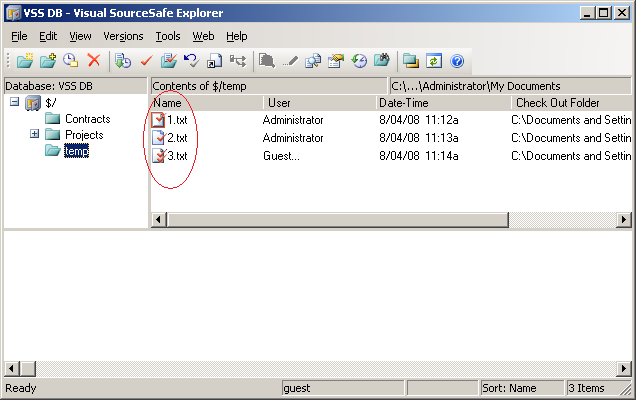Click the Show History clock icon
The height and width of the screenshot is (400, 636).
coord(358,61)
